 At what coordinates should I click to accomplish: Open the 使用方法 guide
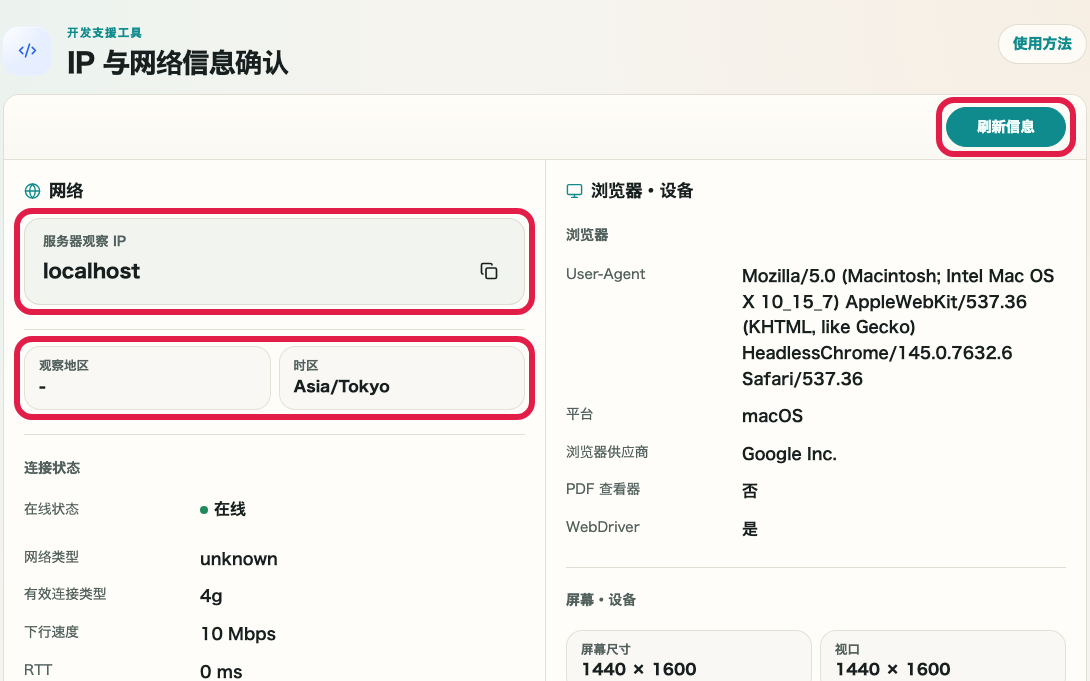pos(1041,44)
